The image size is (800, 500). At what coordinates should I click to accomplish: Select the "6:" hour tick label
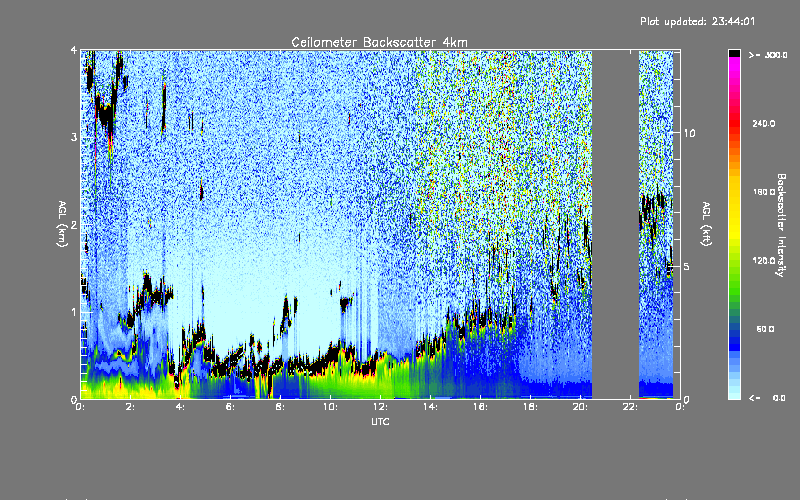[x=231, y=407]
